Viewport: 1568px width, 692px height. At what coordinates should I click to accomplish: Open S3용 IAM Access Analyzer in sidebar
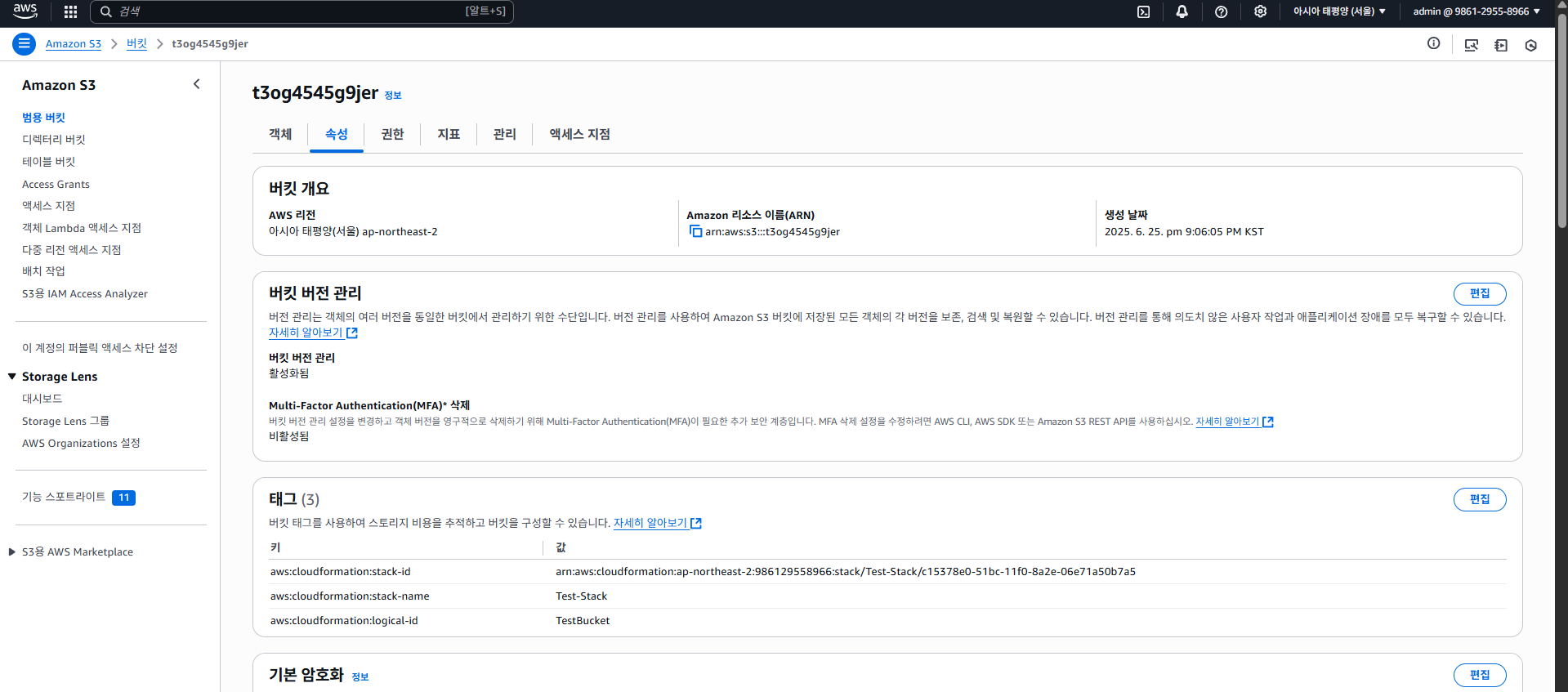[x=85, y=294]
